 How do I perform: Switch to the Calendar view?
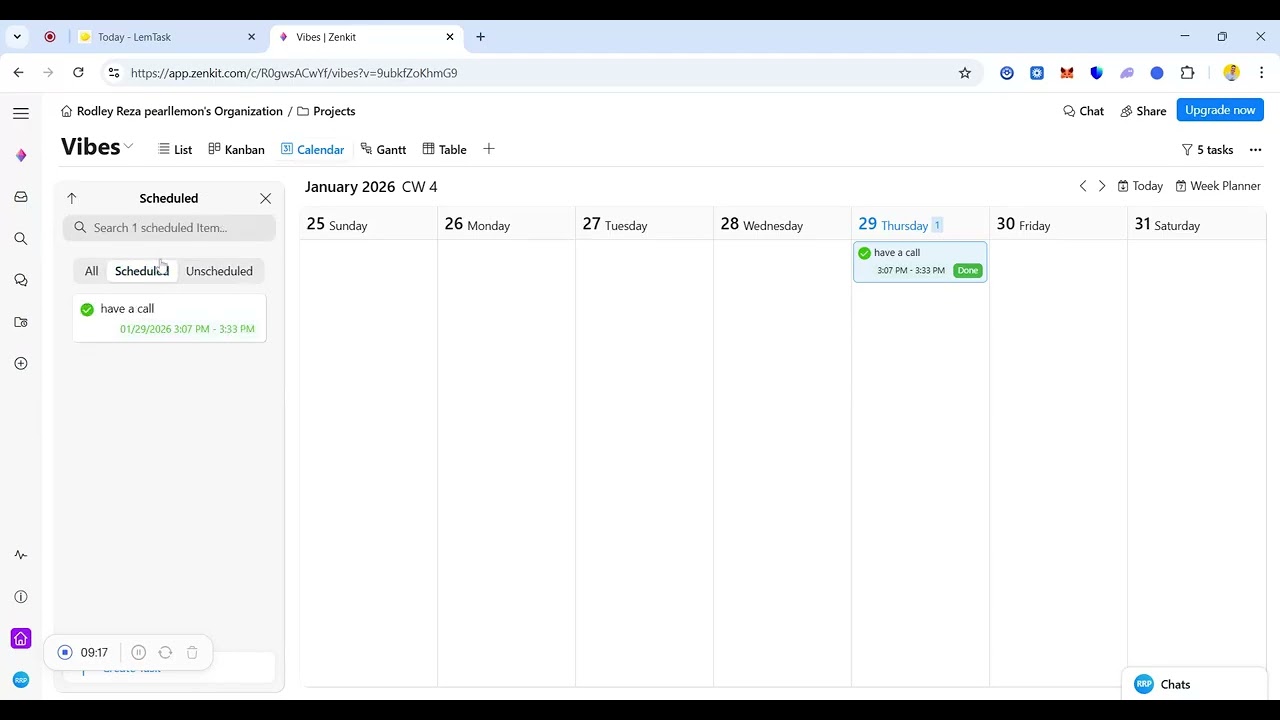312,149
